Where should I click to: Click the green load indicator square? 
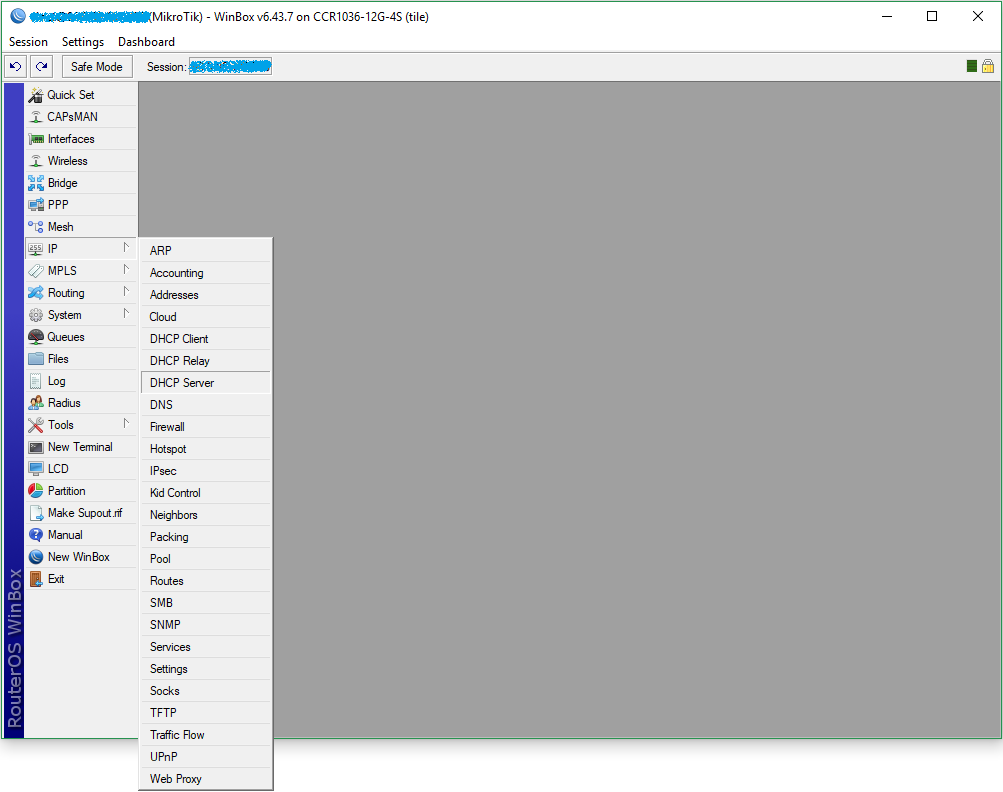(972, 66)
